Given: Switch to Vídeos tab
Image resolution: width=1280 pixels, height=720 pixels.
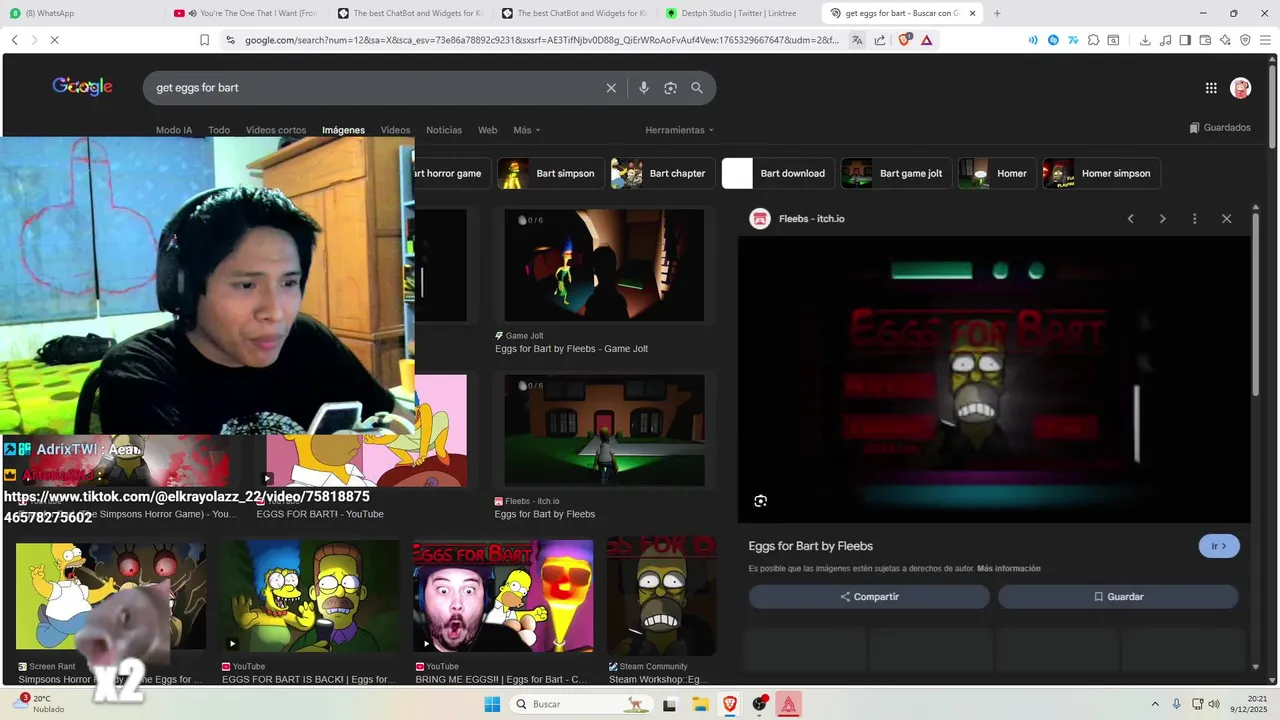Looking at the screenshot, I should click(x=395, y=130).
